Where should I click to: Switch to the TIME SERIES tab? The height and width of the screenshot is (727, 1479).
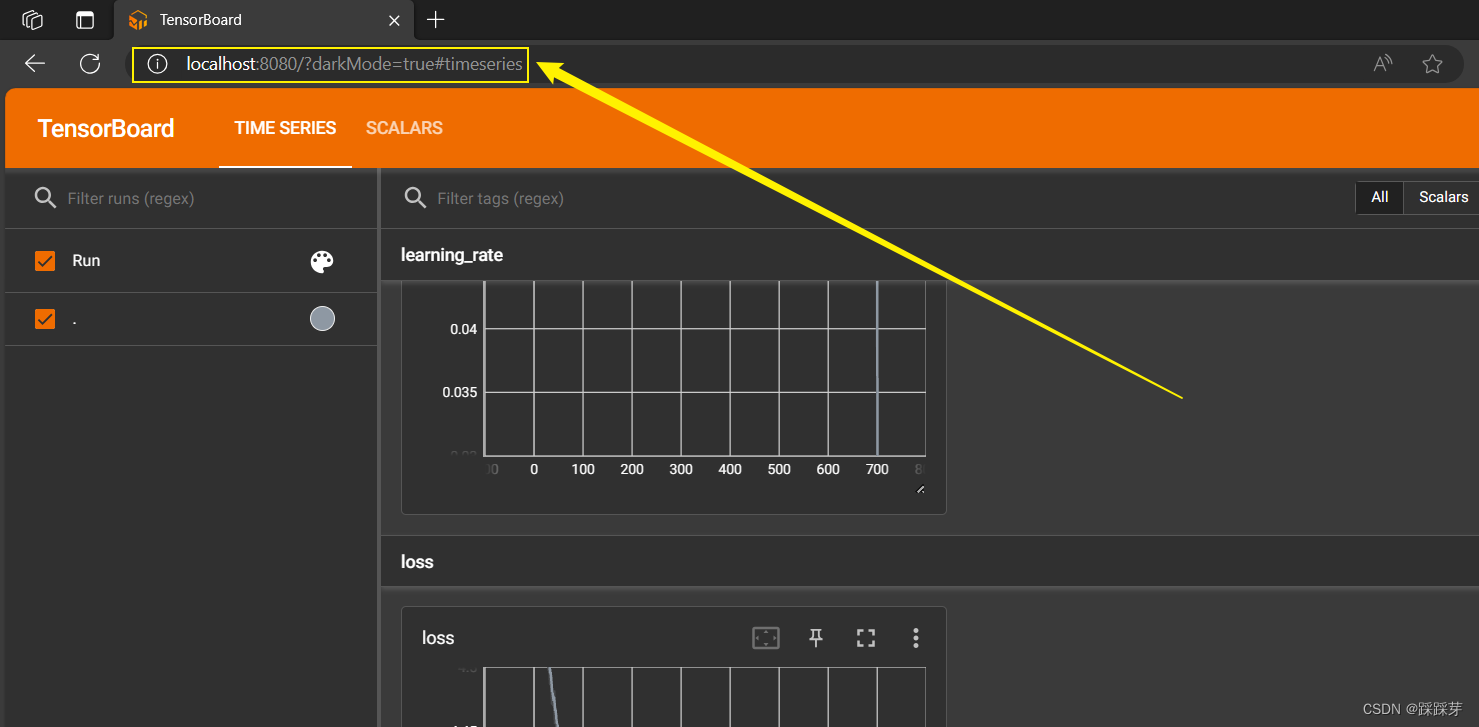tap(285, 128)
